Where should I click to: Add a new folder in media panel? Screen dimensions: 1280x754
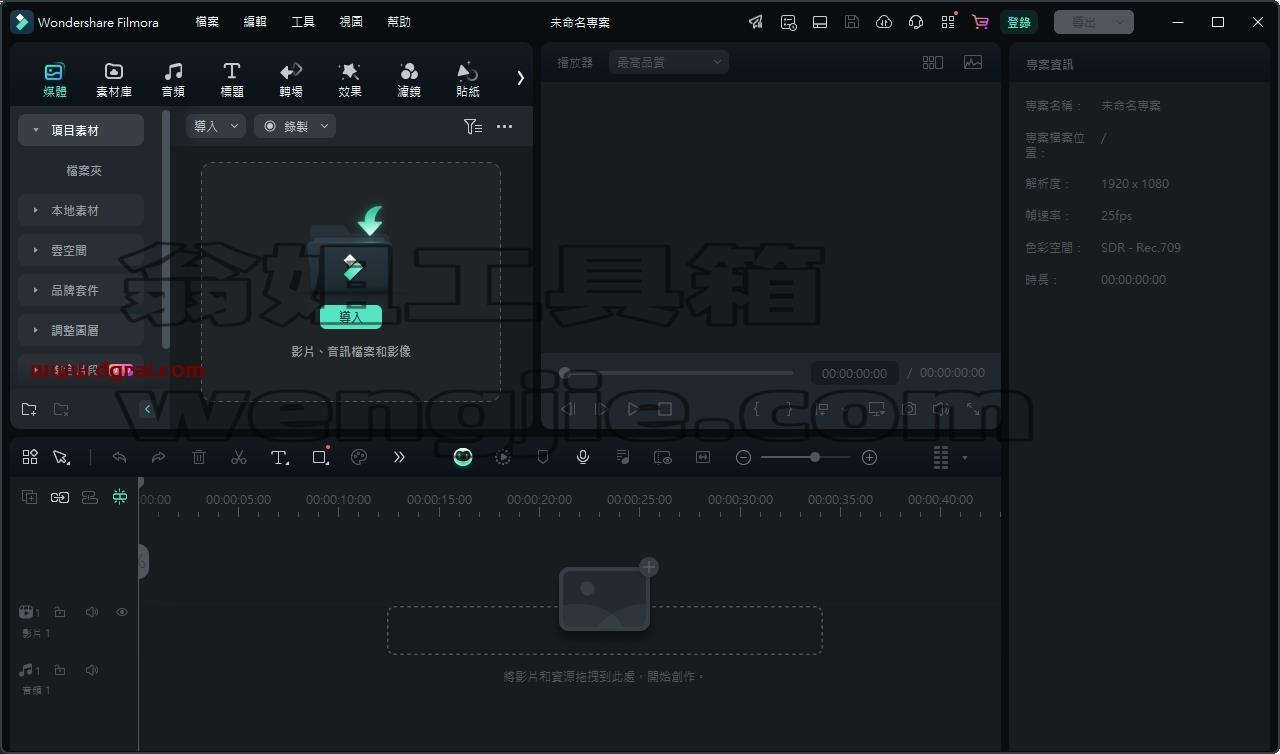[29, 409]
